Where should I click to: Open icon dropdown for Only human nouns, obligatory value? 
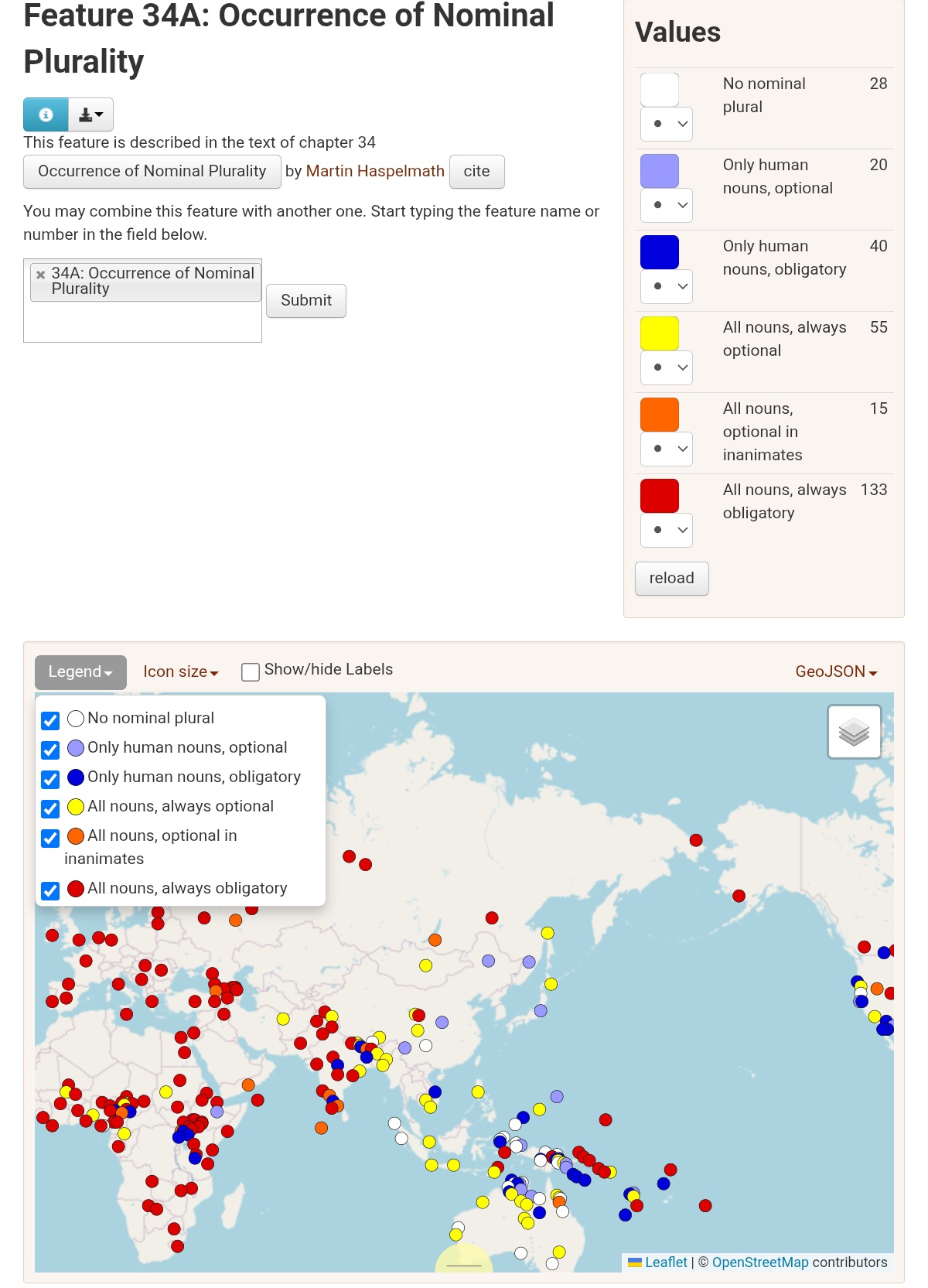(667, 286)
